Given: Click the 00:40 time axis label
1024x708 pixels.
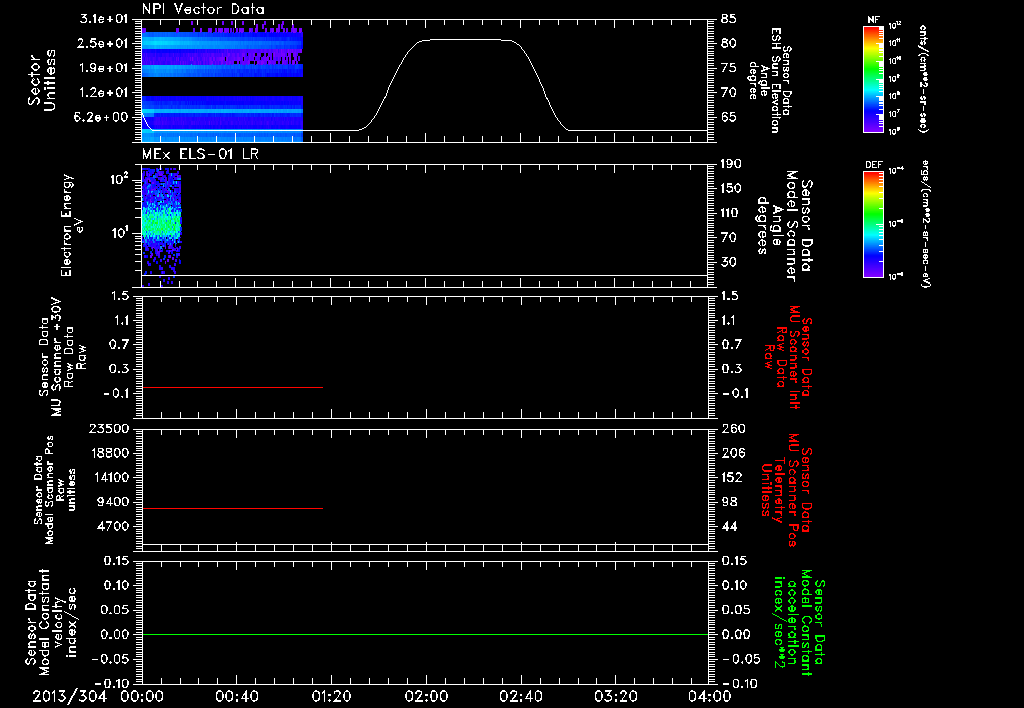Looking at the screenshot, I should tap(236, 697).
